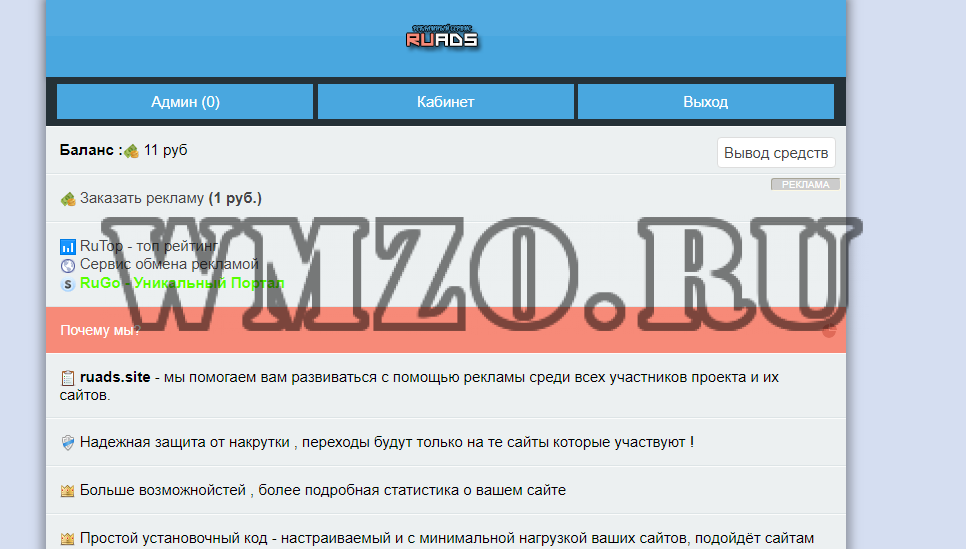This screenshot has width=966, height=549.
Task: Click the globe icon beside Сервис обмена рекламой
Action: (x=68, y=266)
